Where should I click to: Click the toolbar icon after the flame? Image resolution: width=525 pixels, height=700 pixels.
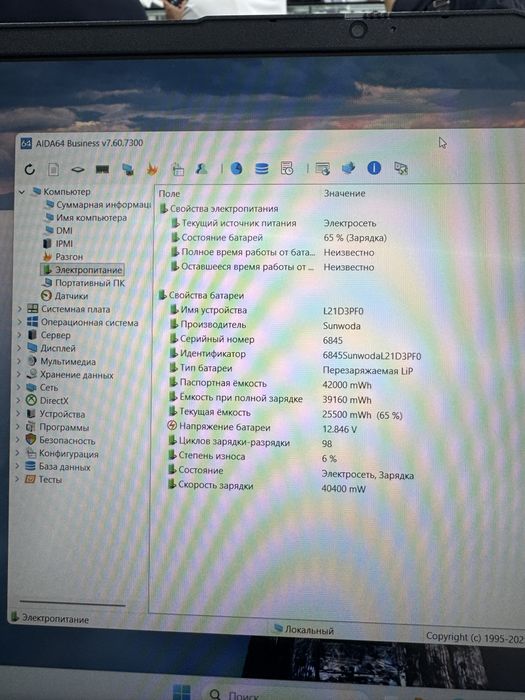(178, 169)
